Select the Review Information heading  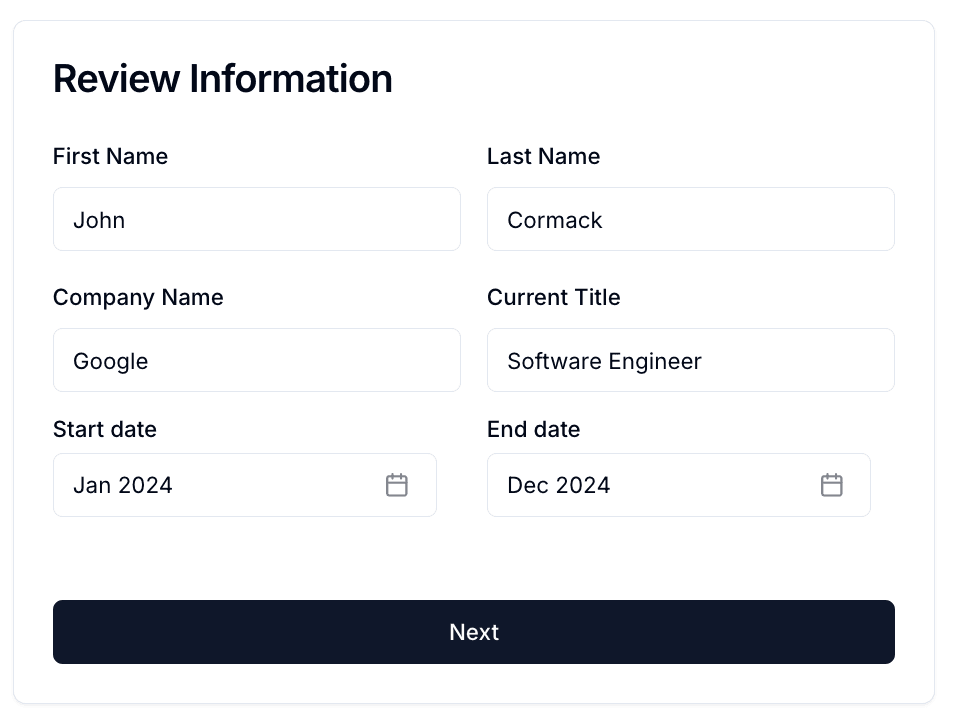[222, 79]
